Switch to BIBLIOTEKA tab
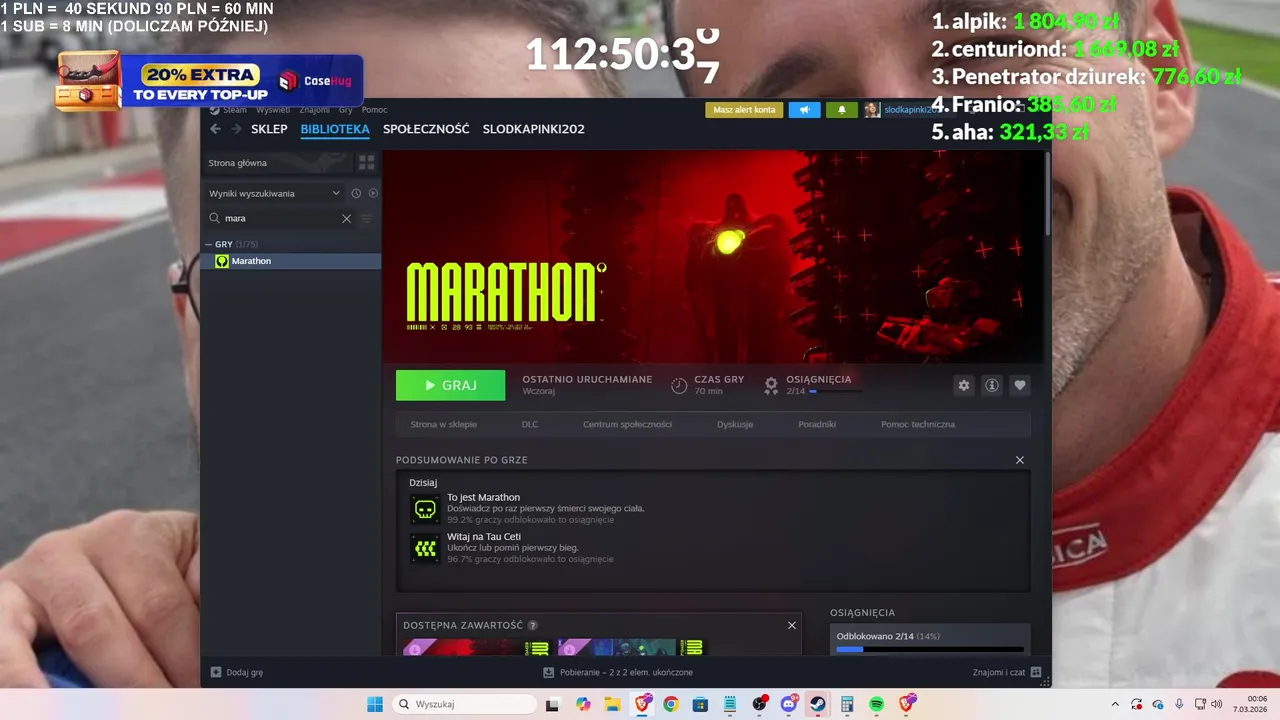The height and width of the screenshot is (720, 1280). [x=335, y=129]
